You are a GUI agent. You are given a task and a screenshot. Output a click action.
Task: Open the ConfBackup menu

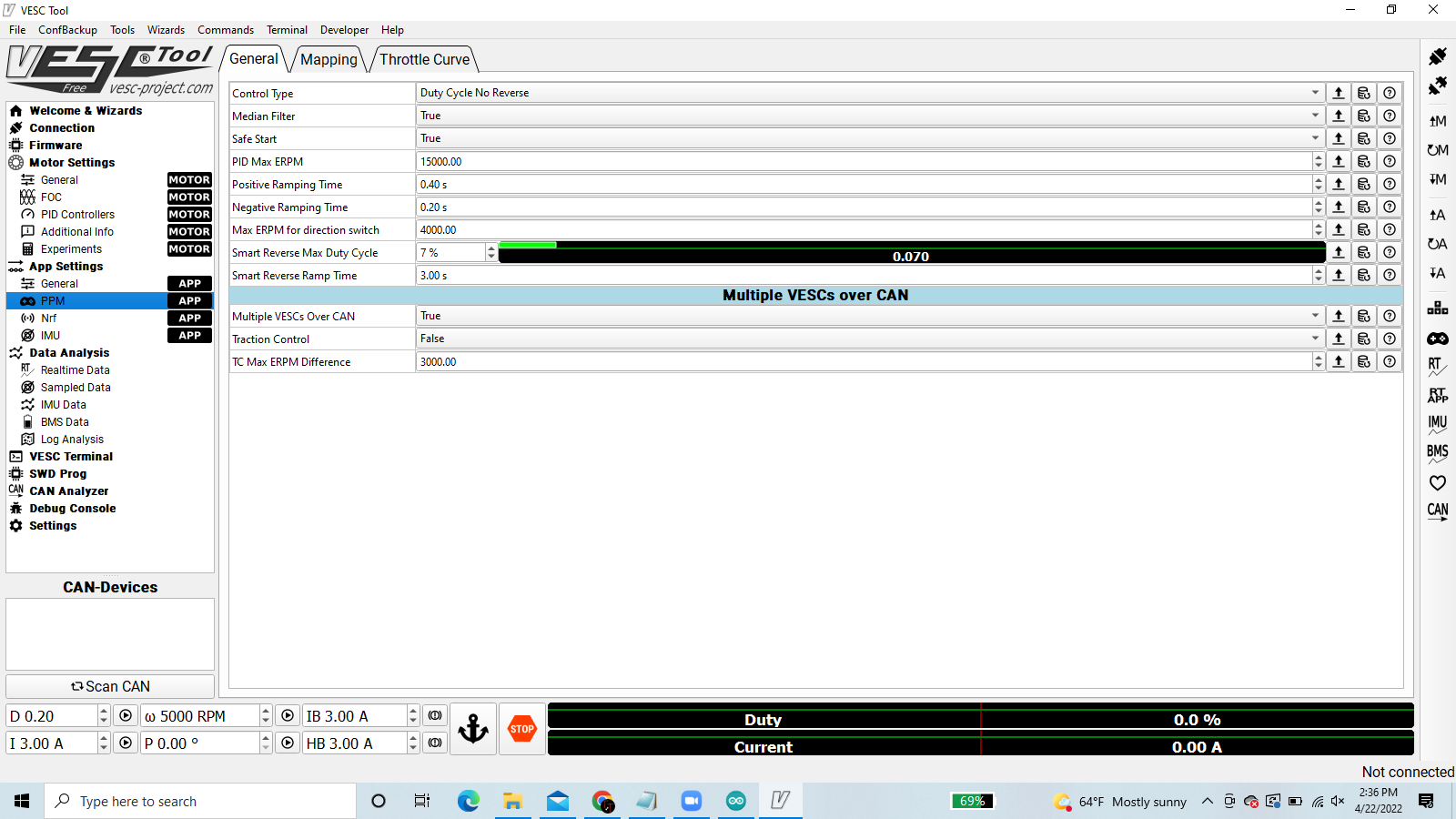coord(67,30)
